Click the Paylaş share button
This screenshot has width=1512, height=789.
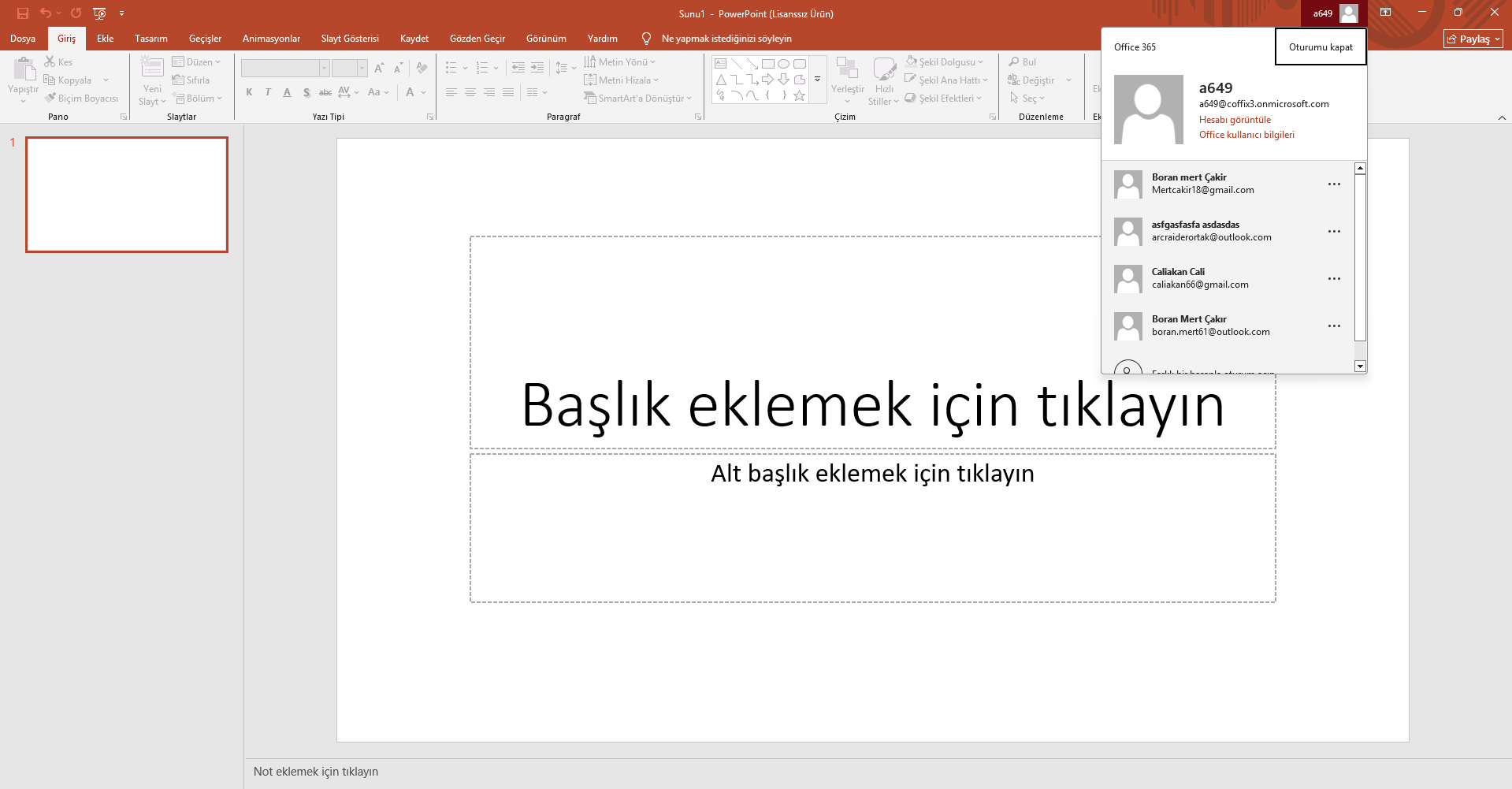tap(1473, 39)
